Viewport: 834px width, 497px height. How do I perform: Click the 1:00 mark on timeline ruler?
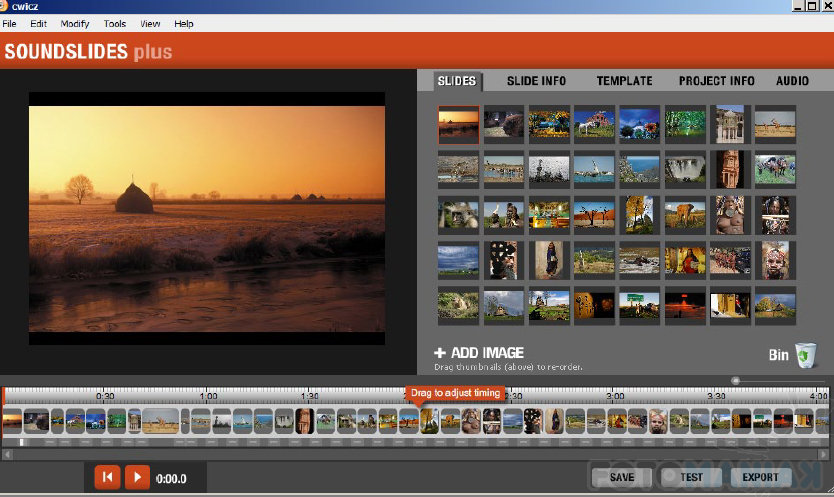coord(208,396)
